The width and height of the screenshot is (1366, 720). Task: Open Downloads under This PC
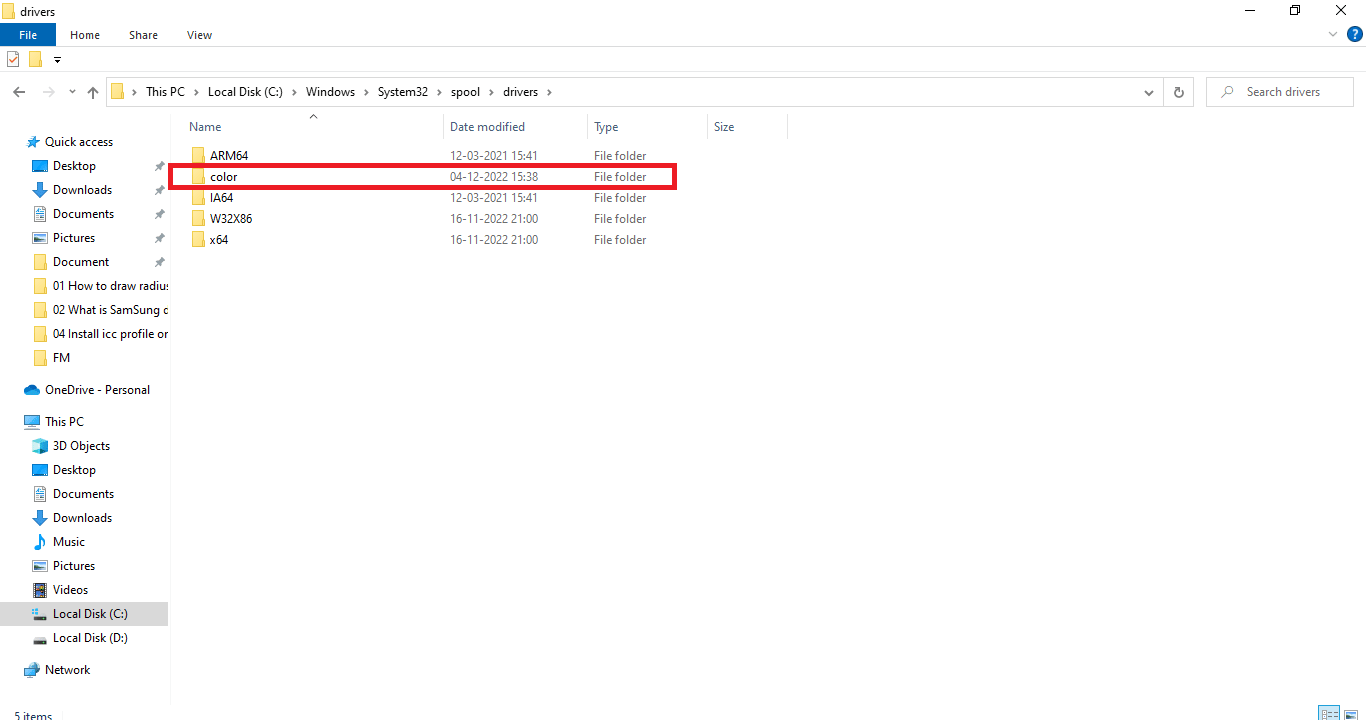[x=82, y=518]
